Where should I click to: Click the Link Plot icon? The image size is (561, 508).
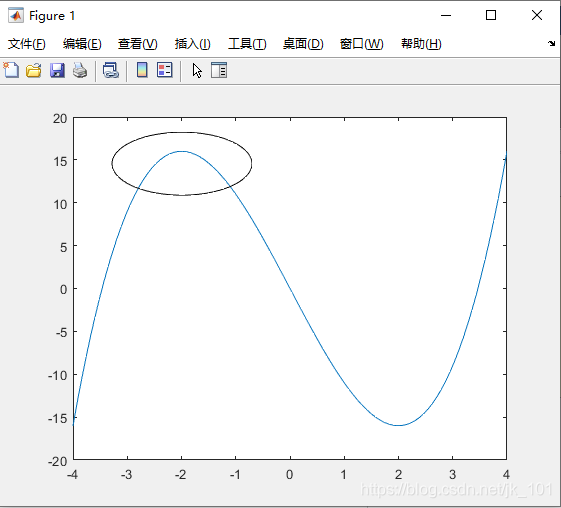pos(111,70)
